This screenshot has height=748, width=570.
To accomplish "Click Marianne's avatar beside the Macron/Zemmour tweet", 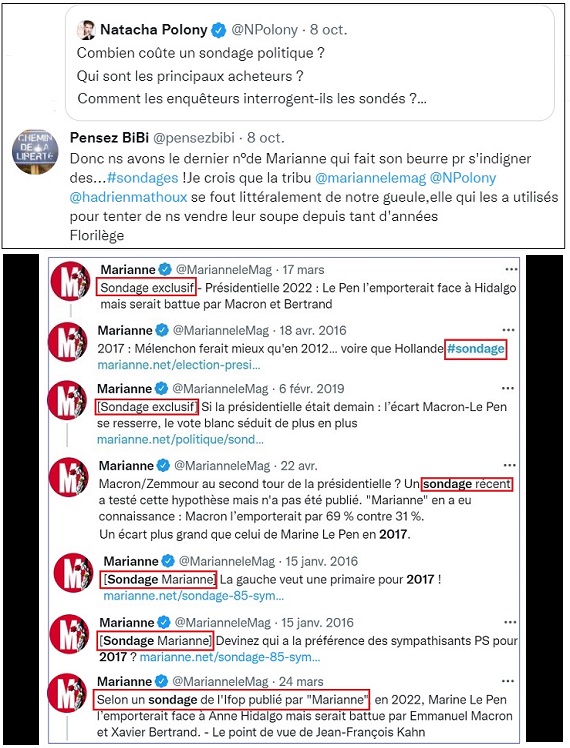I will click(69, 477).
